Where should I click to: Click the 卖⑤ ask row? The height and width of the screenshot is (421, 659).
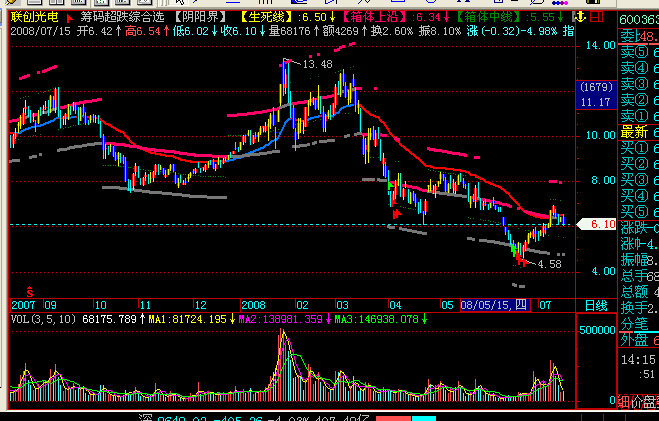tap(639, 52)
